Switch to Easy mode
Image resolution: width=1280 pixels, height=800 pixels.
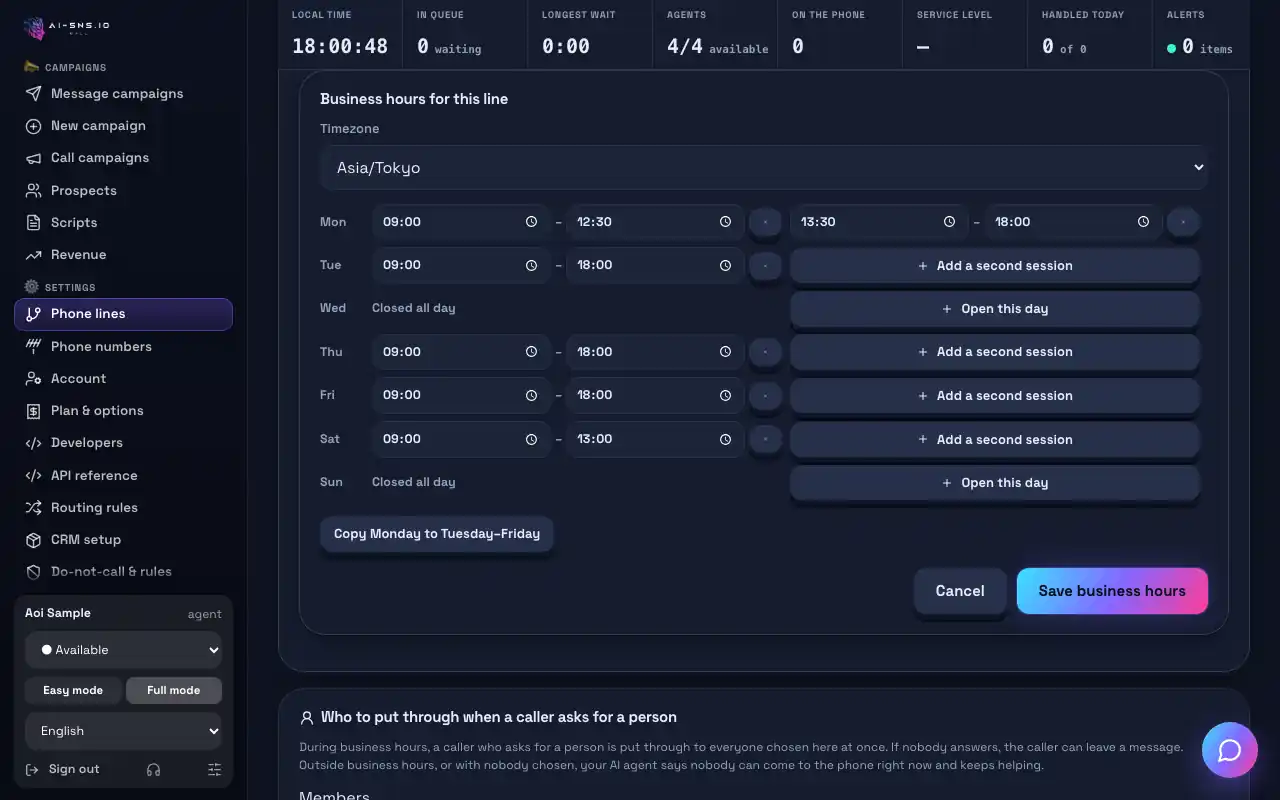[73, 690]
